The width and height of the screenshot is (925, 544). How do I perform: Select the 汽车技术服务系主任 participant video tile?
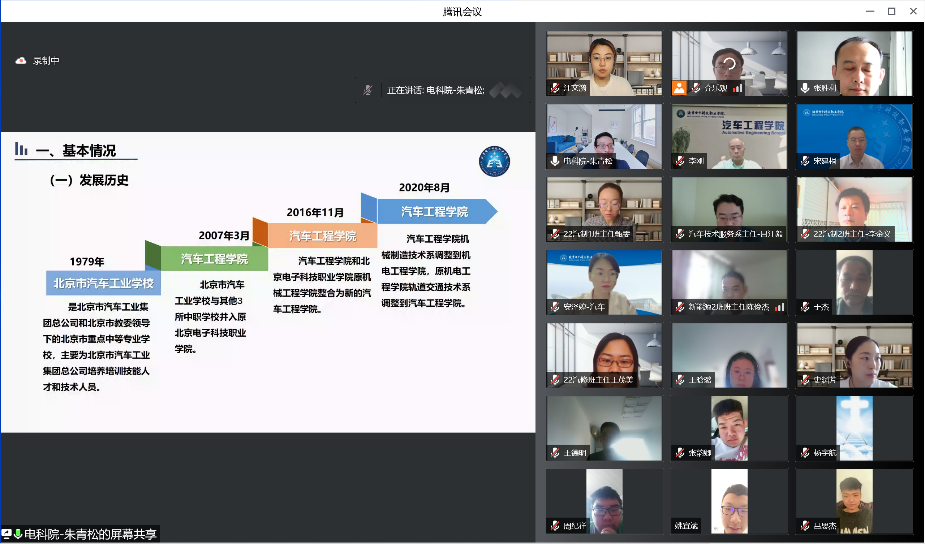tap(728, 210)
